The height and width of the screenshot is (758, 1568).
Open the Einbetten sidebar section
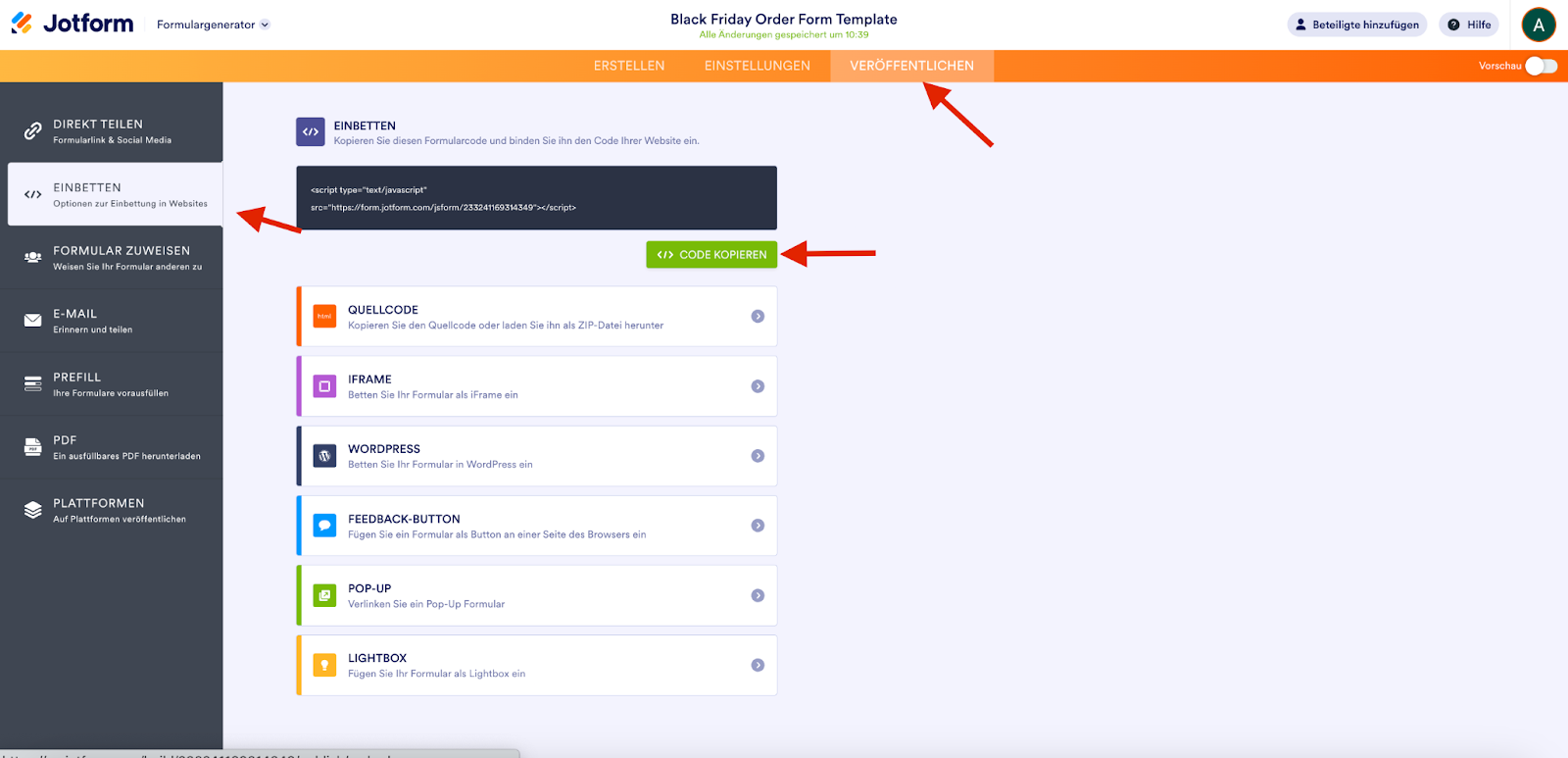(x=116, y=194)
